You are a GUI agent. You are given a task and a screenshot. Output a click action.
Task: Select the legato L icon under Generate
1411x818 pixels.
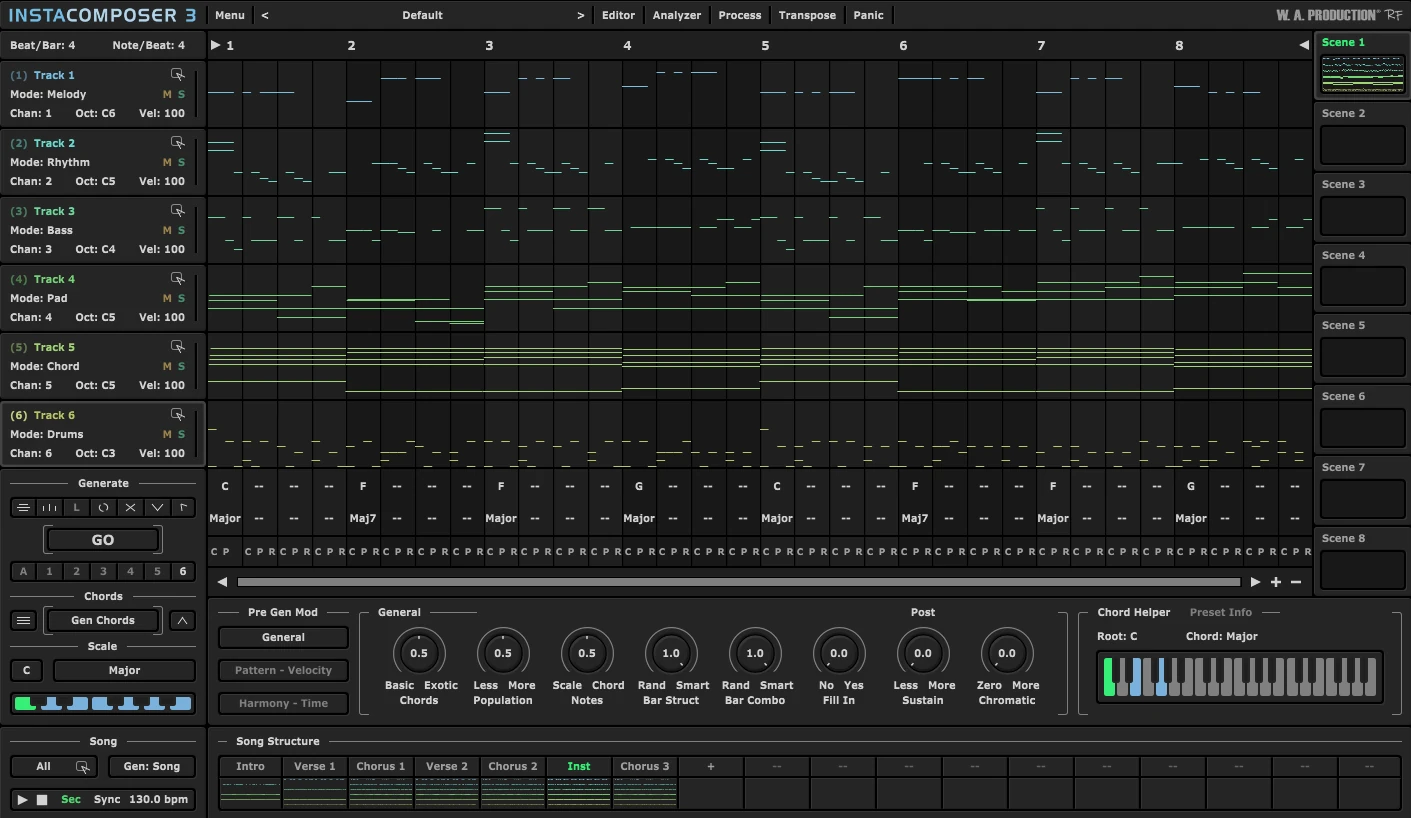pyautogui.click(x=77, y=507)
